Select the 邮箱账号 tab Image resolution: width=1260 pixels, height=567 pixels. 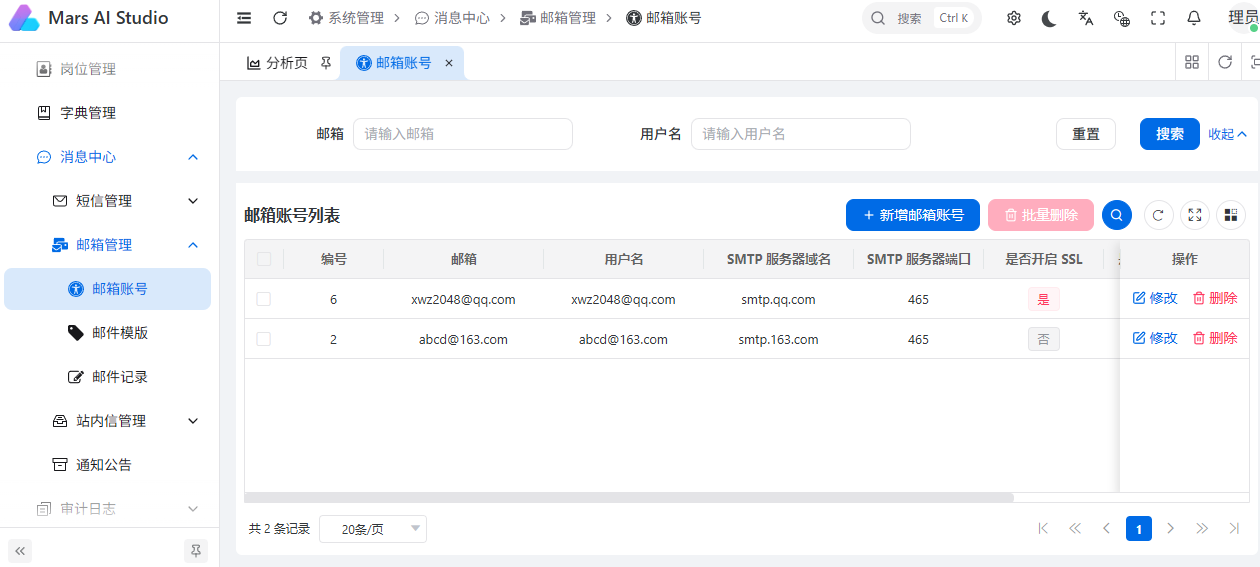click(403, 63)
